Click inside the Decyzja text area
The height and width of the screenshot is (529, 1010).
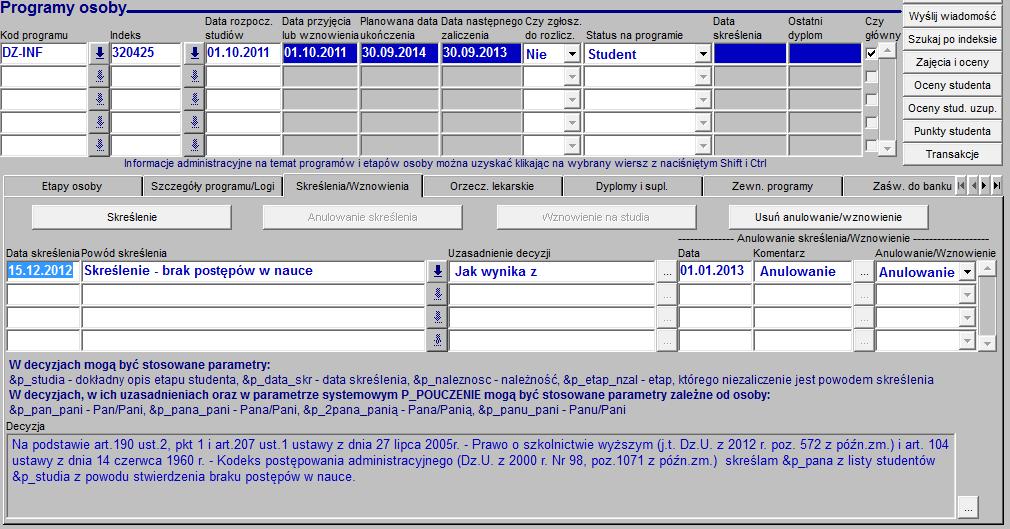click(481, 476)
